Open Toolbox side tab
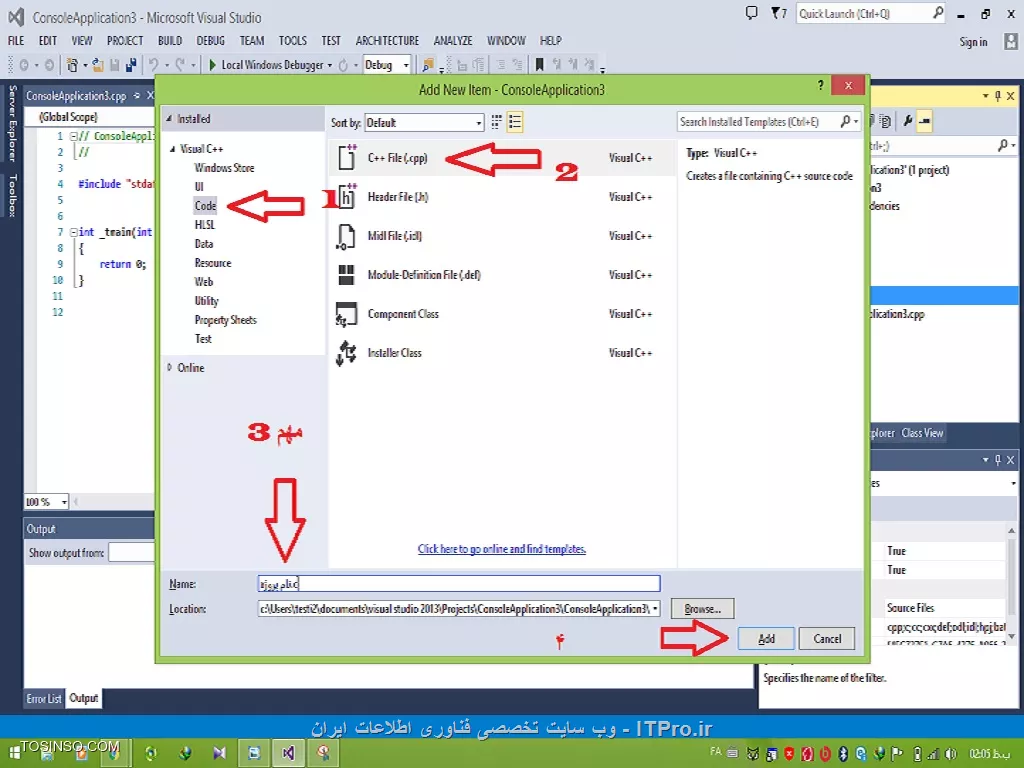1024x768 pixels. (11, 195)
